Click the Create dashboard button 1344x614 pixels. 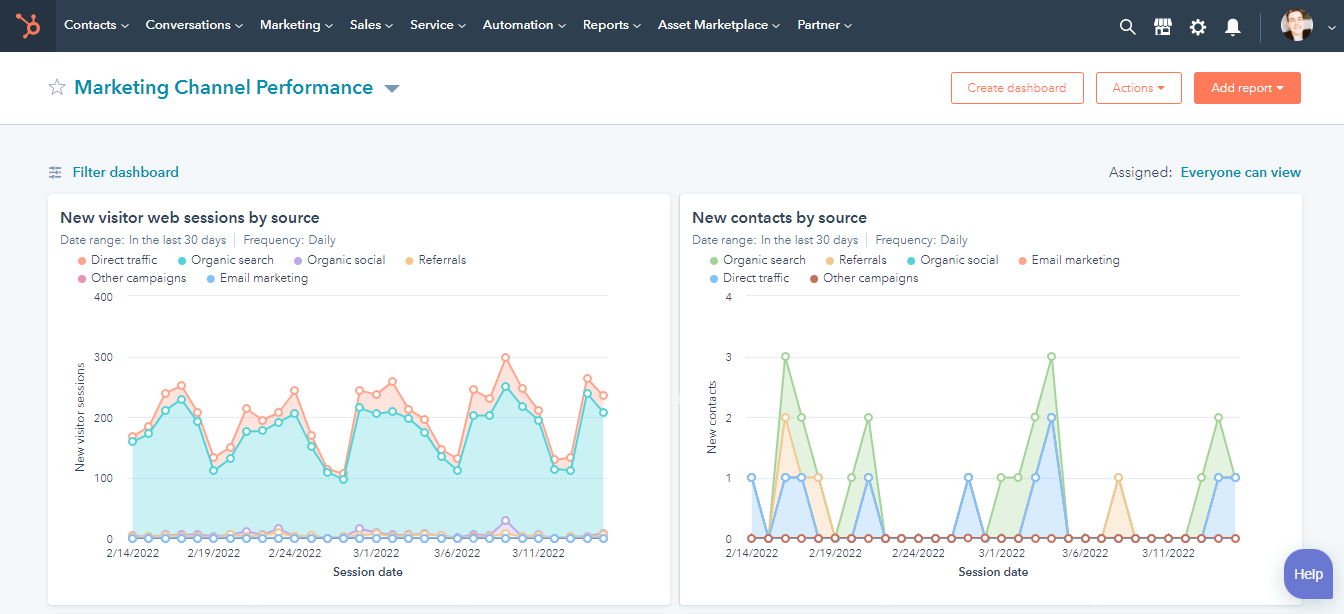click(1017, 87)
